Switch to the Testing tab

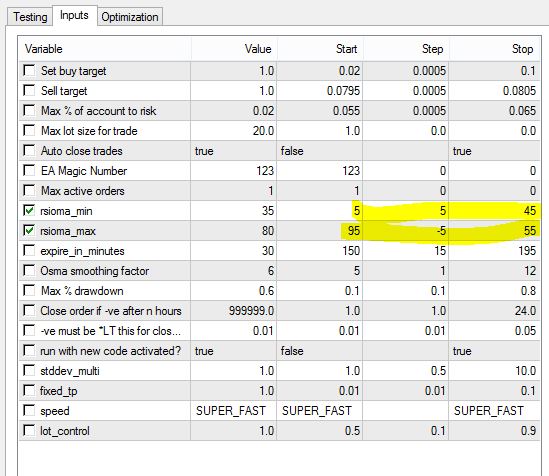click(x=30, y=17)
